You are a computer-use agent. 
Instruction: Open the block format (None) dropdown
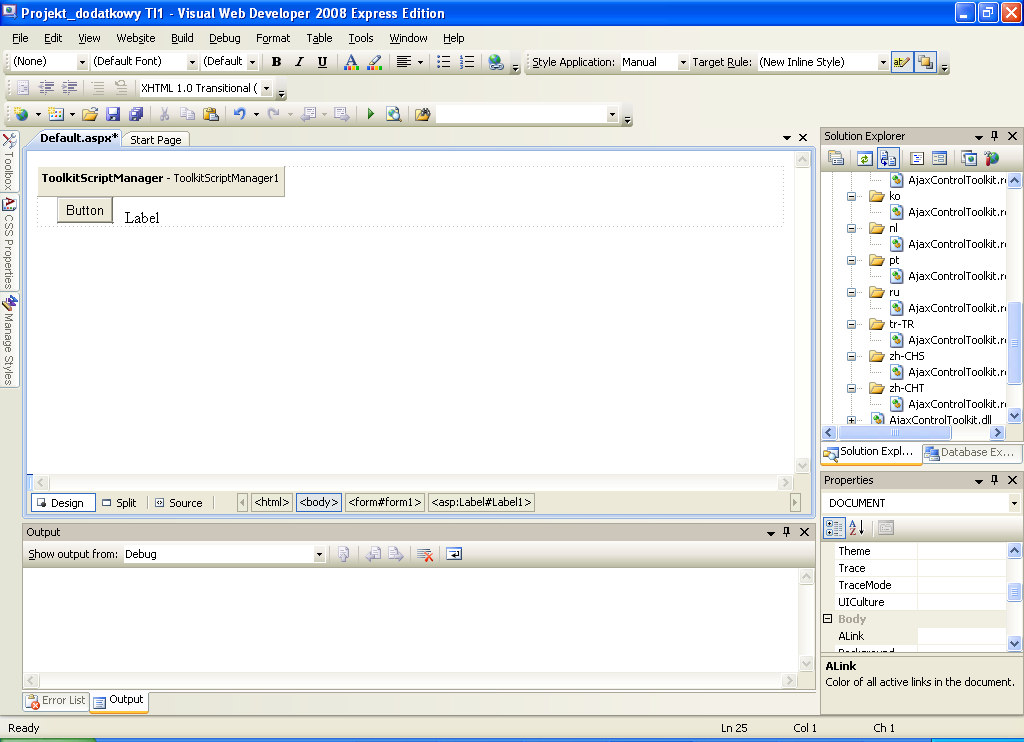[x=82, y=62]
